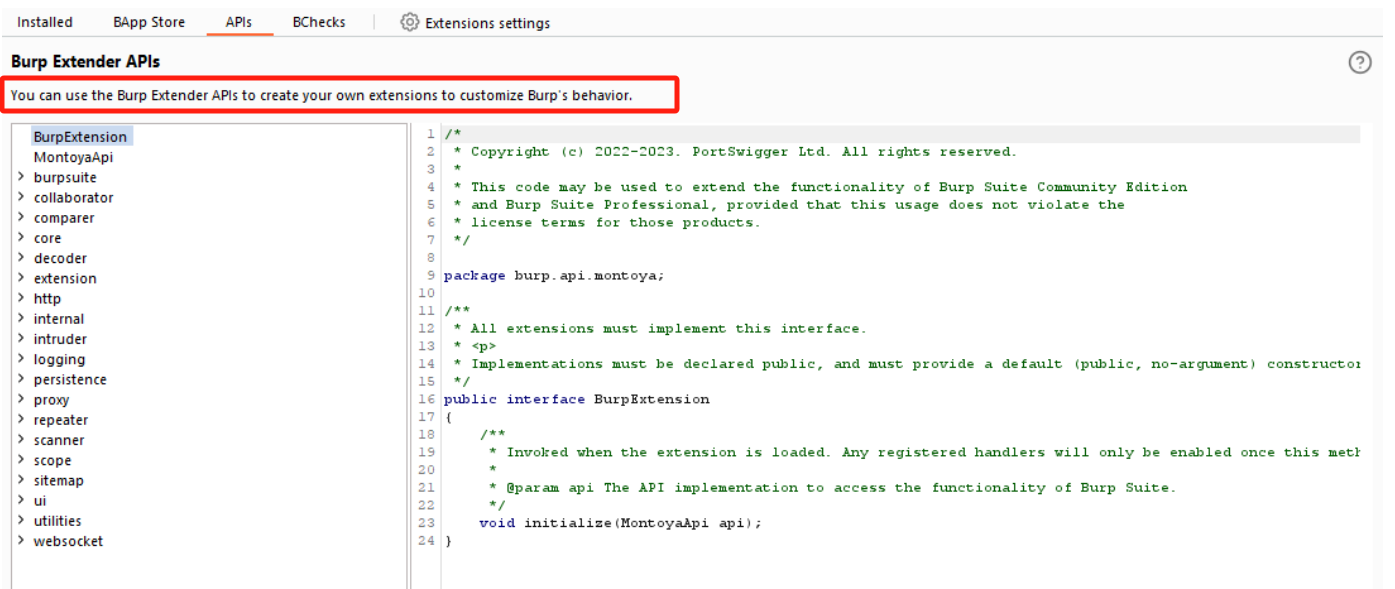
Task: Expand the burpsuite tree node
Action: point(21,177)
